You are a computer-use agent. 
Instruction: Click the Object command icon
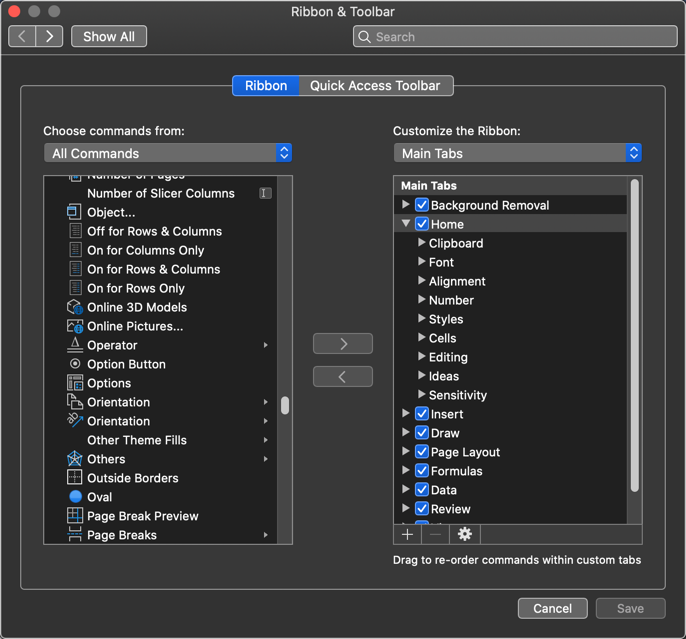75,212
